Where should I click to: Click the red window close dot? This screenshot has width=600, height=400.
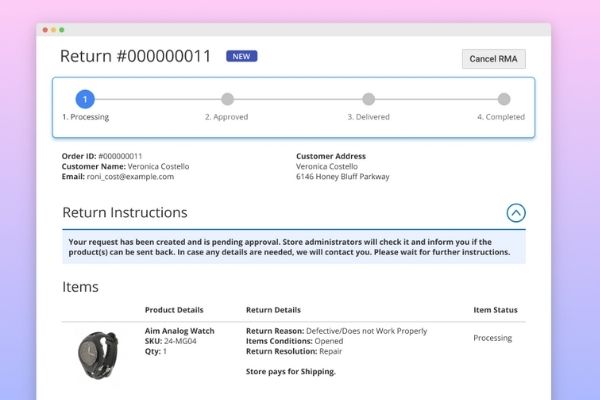coord(46,30)
